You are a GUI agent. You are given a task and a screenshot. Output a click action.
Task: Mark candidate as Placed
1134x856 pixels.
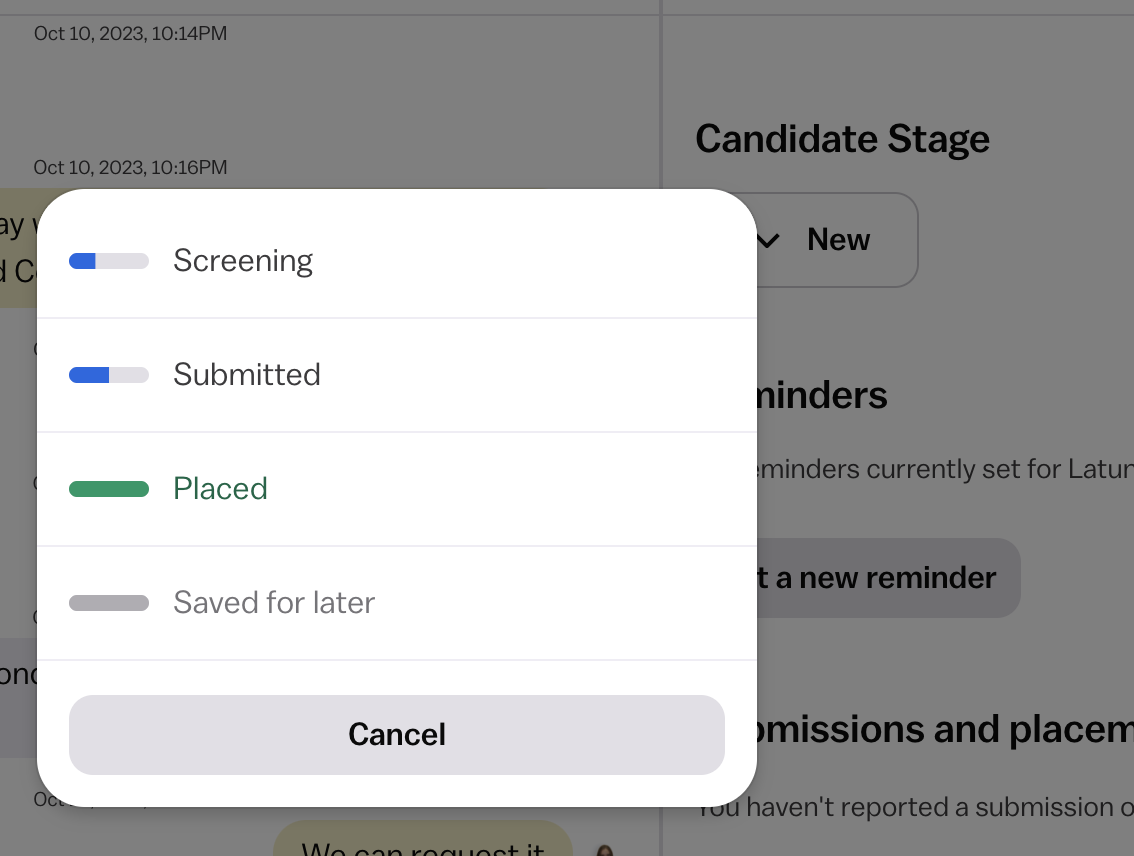pyautogui.click(x=397, y=489)
